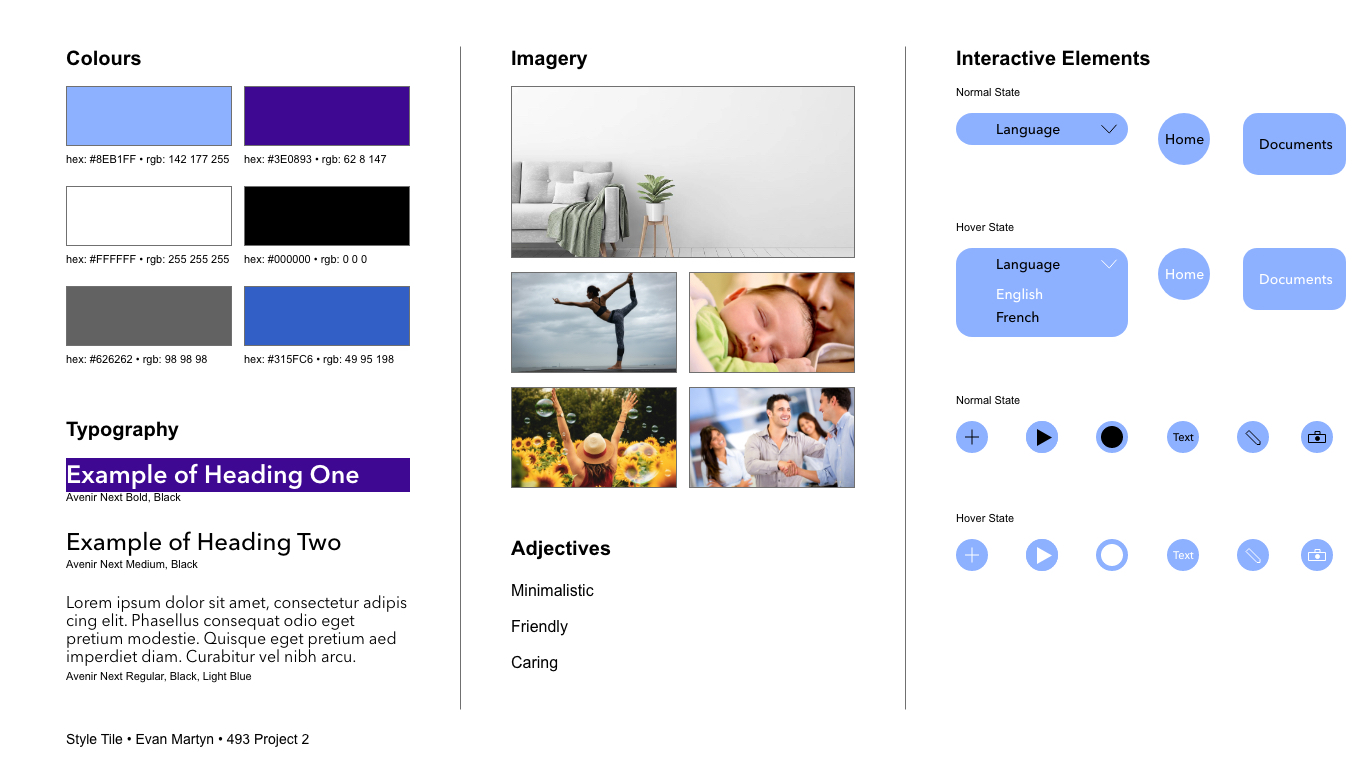Screen dimensions: 1366x768
Task: Click the black paperclip attachment icon
Action: point(1252,437)
